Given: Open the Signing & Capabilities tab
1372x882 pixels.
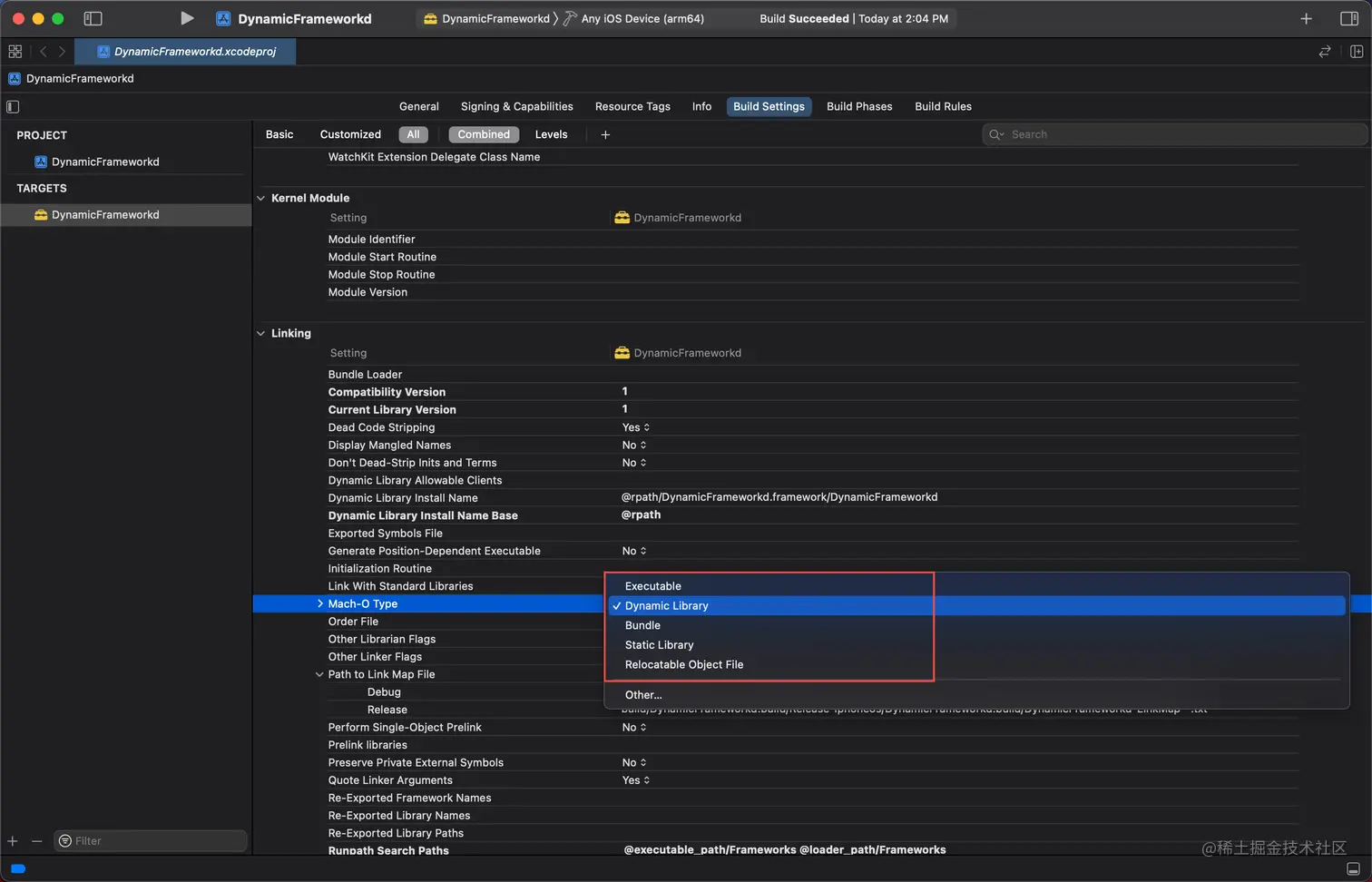Looking at the screenshot, I should pyautogui.click(x=517, y=106).
